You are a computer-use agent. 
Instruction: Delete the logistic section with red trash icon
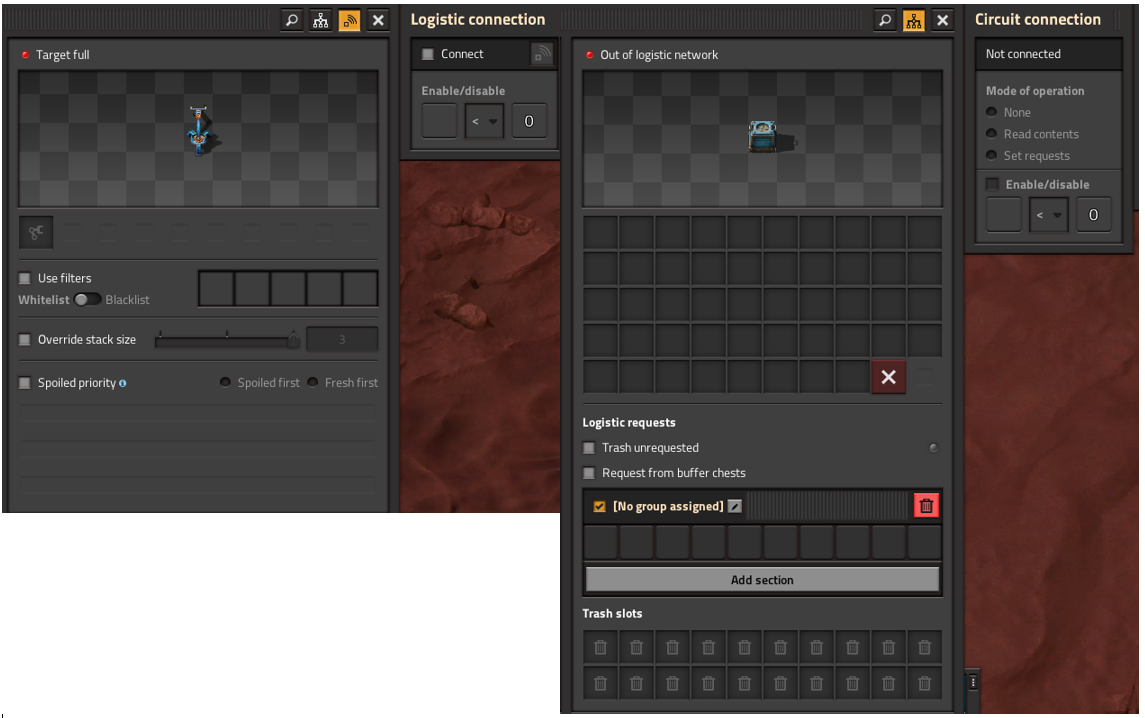(x=926, y=506)
